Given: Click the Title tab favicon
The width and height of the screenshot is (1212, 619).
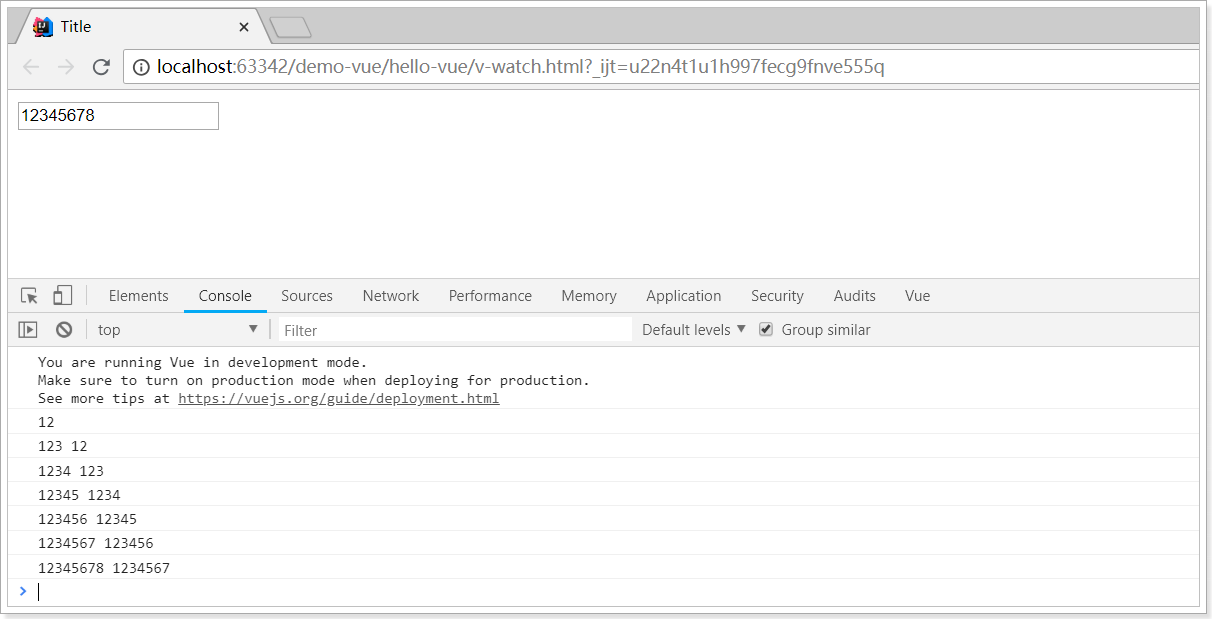Looking at the screenshot, I should pyautogui.click(x=43, y=27).
